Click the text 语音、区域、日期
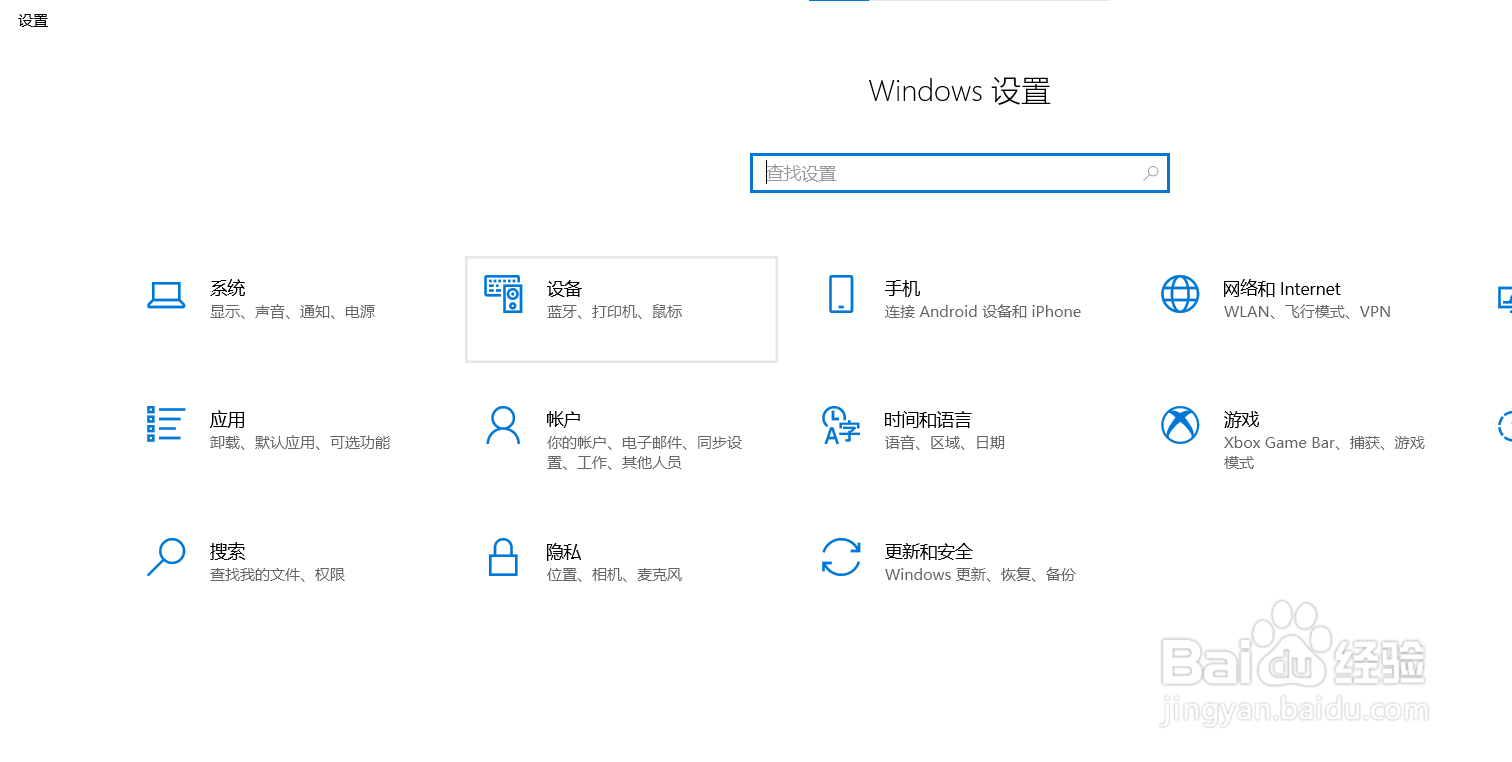Viewport: 1512px width, 762px height. [945, 443]
